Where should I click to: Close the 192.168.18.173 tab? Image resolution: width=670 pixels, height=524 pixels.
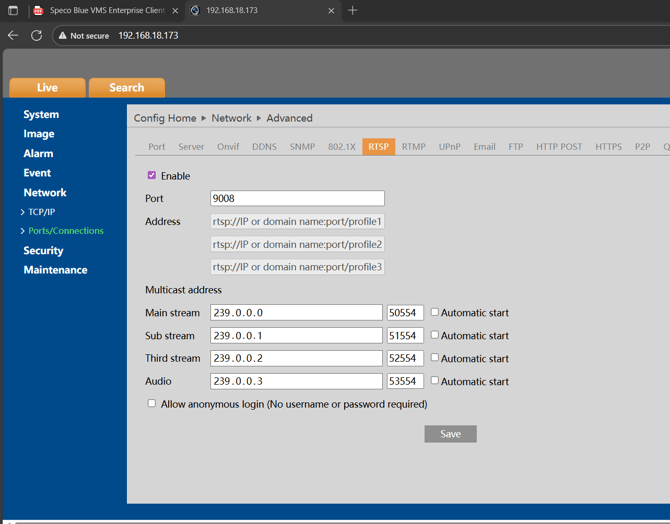331,11
